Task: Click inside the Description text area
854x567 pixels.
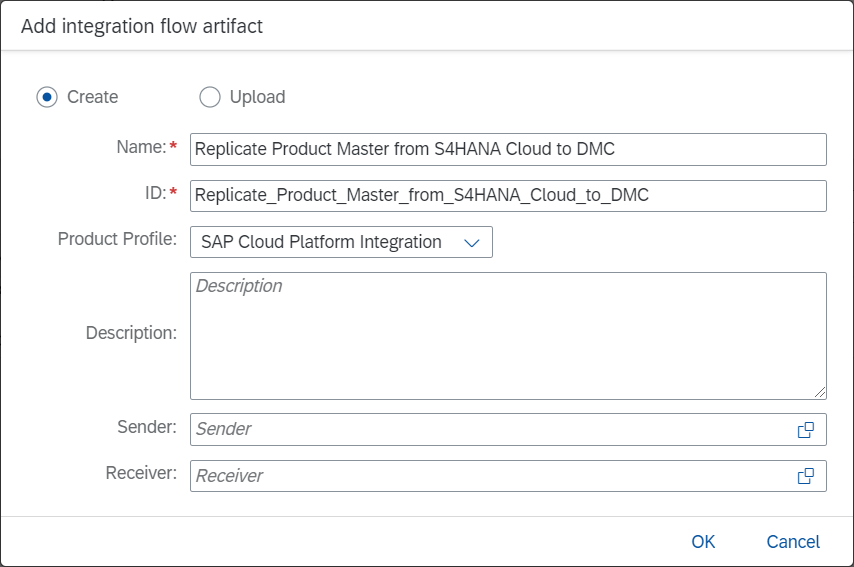Action: pos(508,336)
